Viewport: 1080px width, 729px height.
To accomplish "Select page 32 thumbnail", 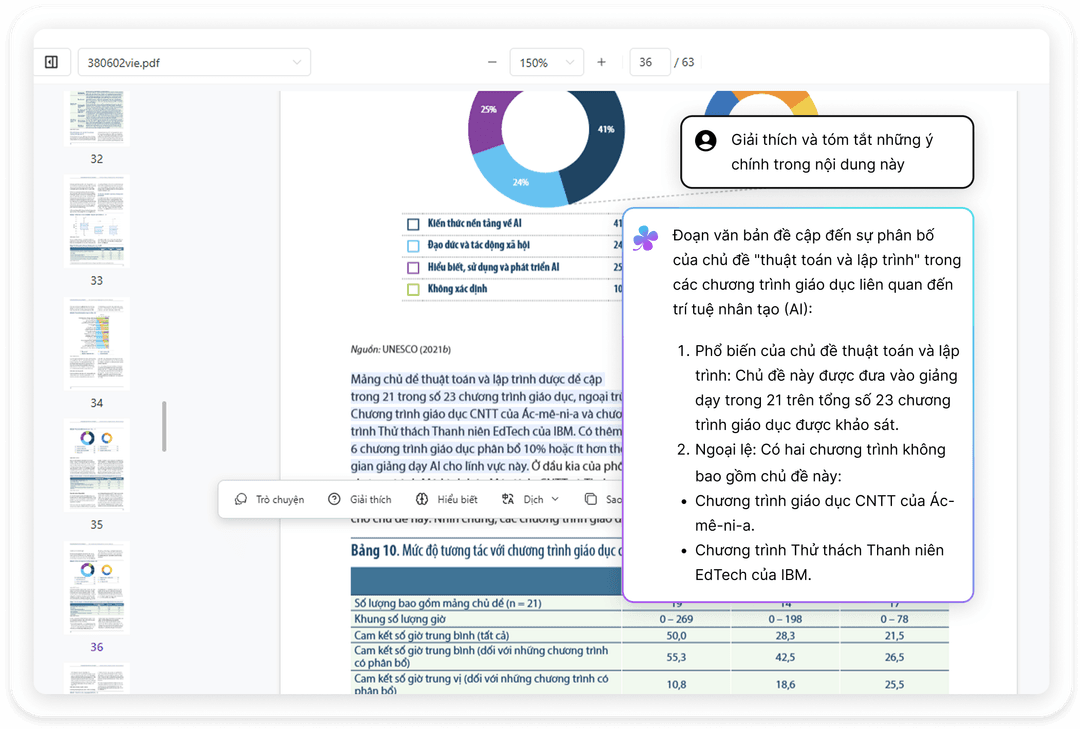I will click(97, 119).
